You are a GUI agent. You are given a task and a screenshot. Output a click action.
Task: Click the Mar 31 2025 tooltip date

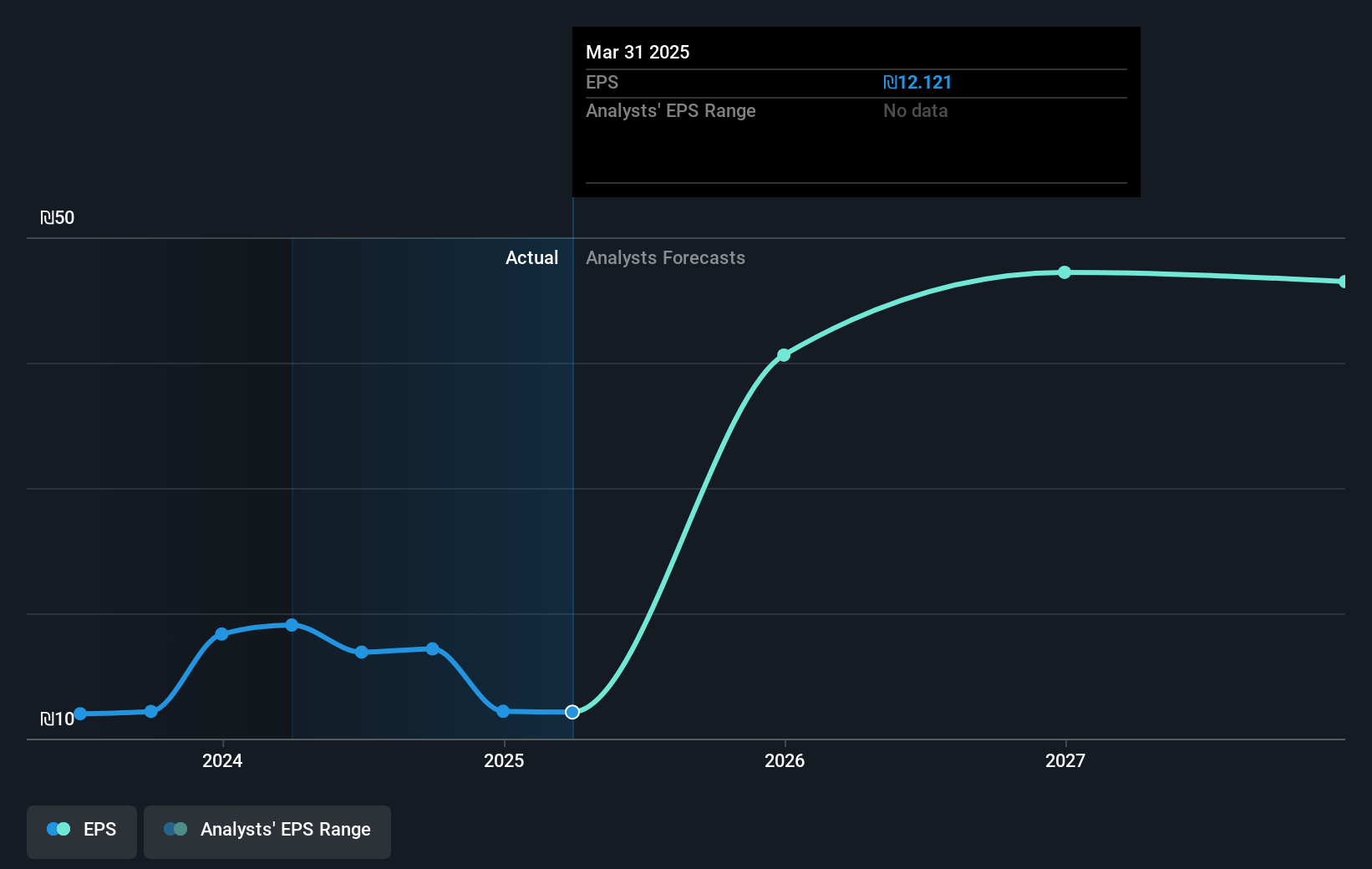coord(638,52)
